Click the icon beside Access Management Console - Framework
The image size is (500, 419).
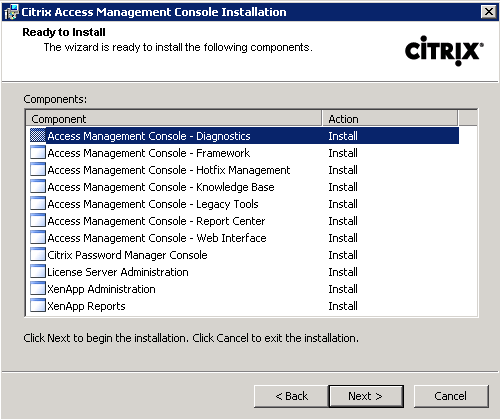[x=38, y=153]
